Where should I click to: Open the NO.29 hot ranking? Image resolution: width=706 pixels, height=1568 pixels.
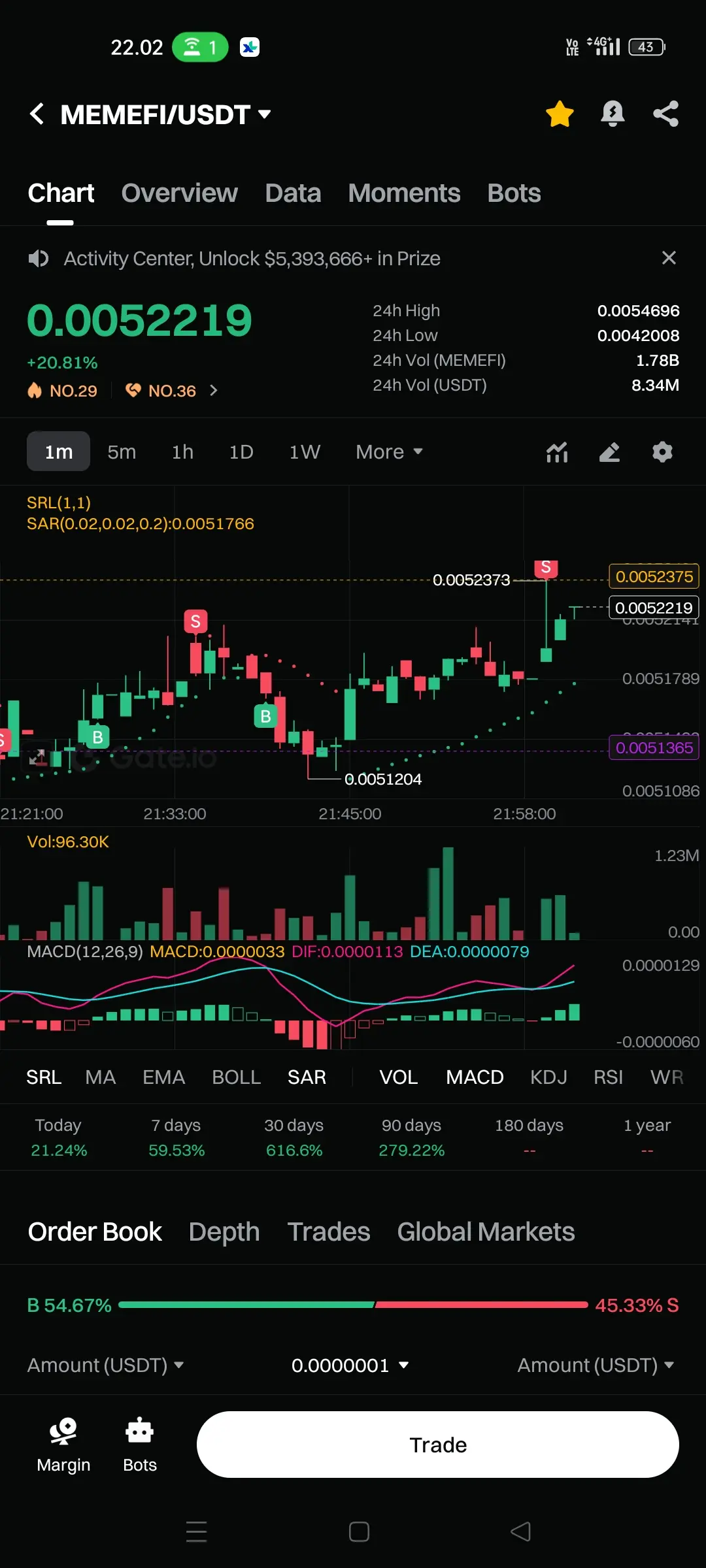point(62,391)
